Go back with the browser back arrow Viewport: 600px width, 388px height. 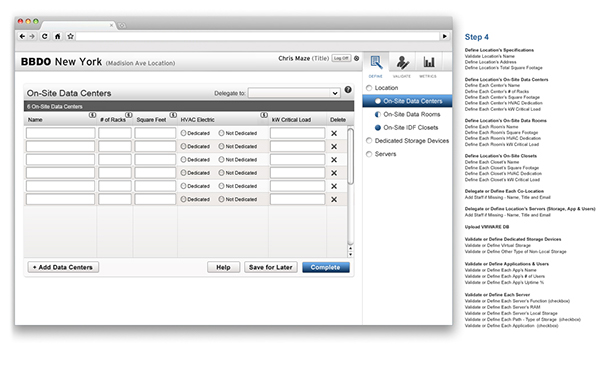(22, 36)
